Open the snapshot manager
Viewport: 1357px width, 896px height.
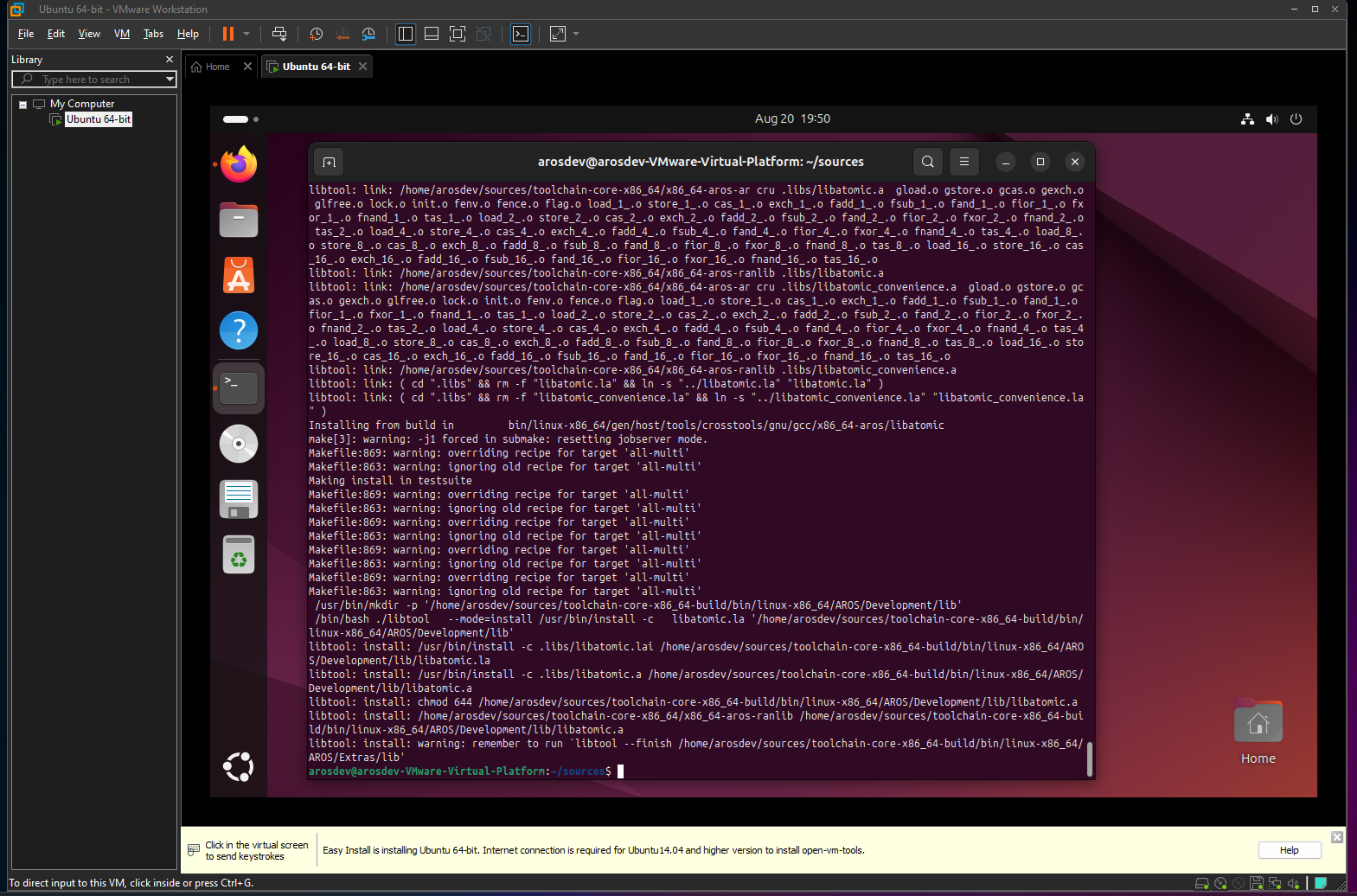368,34
